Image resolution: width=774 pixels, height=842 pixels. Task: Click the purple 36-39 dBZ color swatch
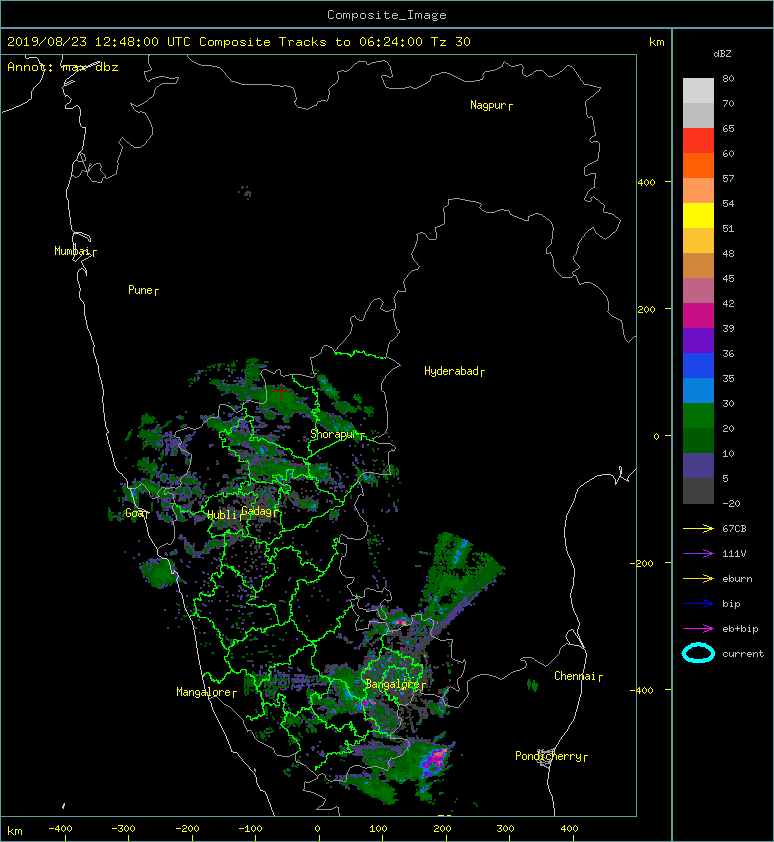pyautogui.click(x=698, y=340)
